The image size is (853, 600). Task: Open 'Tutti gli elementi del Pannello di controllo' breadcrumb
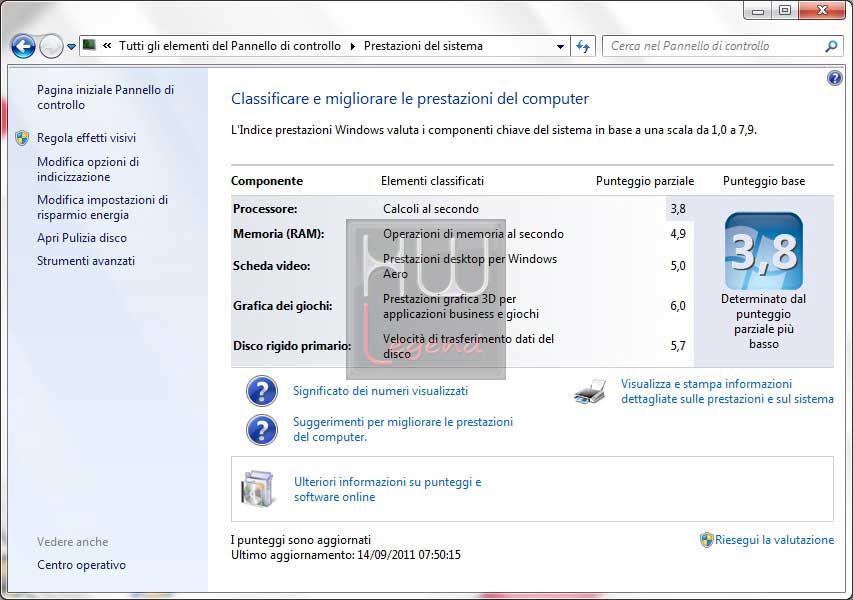[230, 46]
